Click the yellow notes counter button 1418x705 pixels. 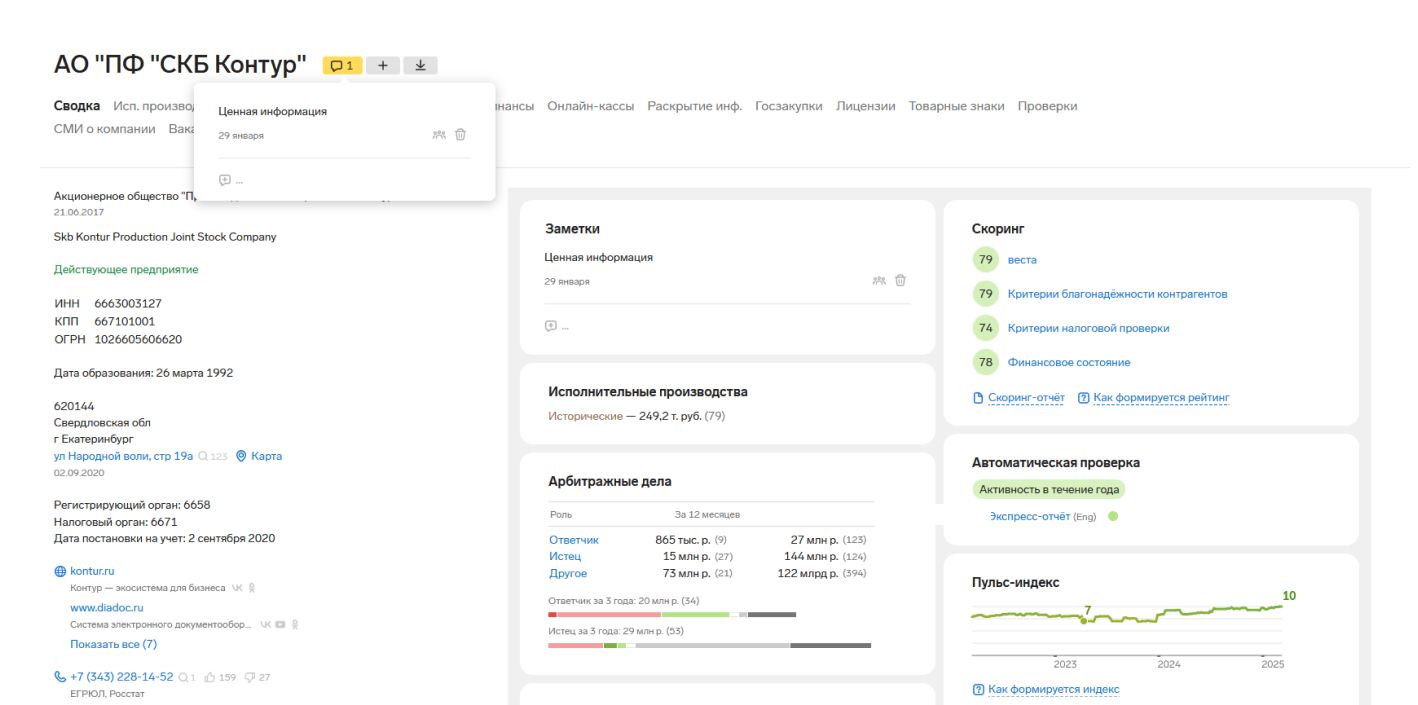[x=342, y=66]
